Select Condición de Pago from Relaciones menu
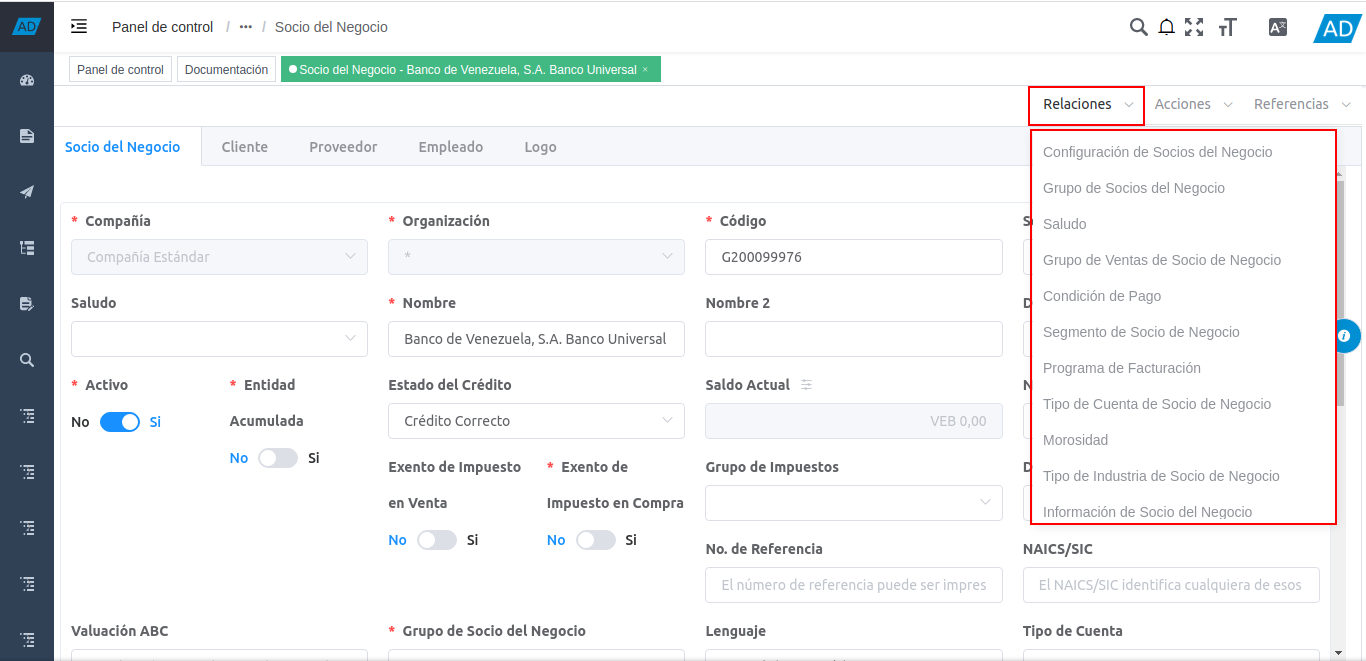Screen dimensions: 1366x661 click(x=1102, y=296)
